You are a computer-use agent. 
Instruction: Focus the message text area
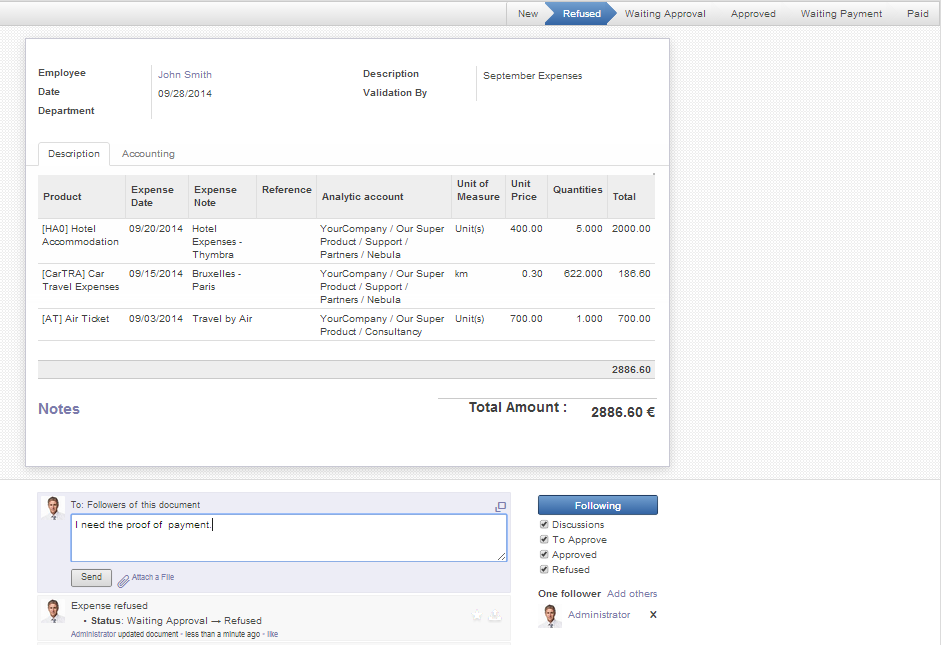289,538
